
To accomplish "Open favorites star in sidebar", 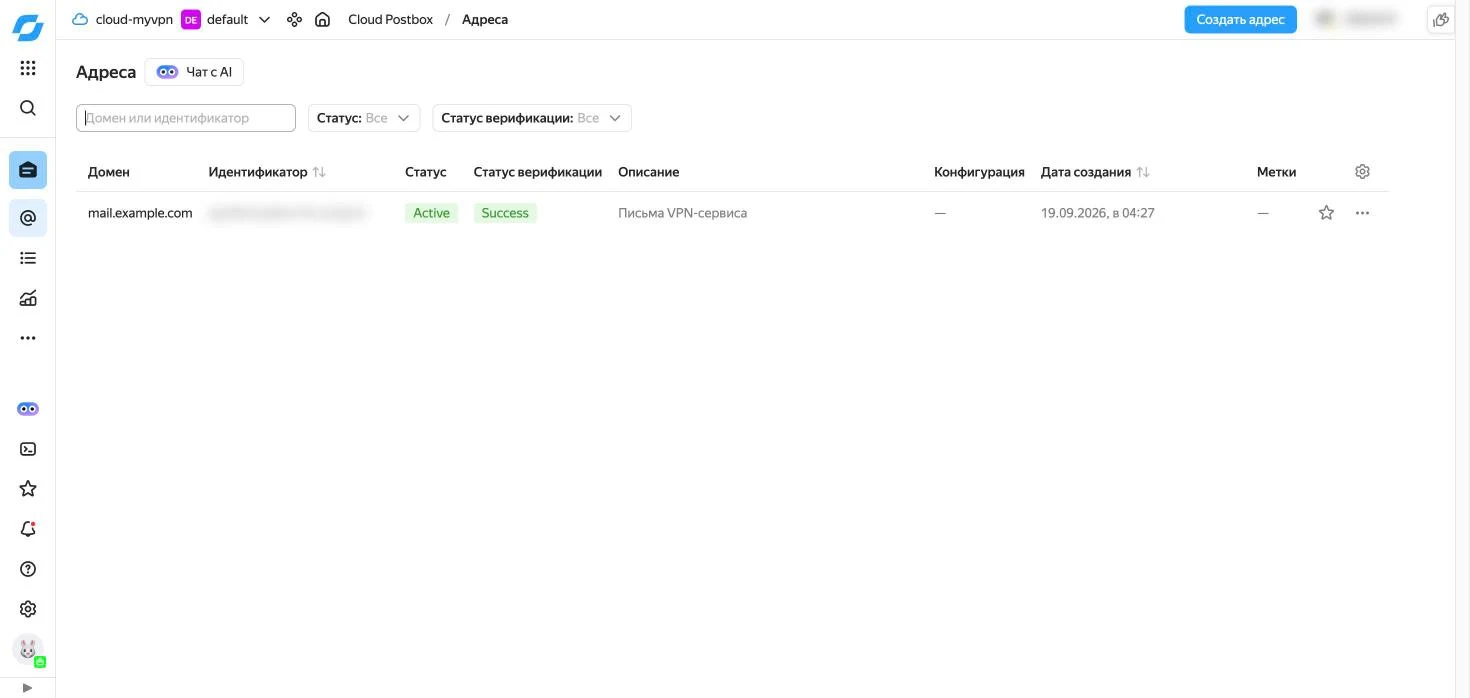I will click(28, 489).
